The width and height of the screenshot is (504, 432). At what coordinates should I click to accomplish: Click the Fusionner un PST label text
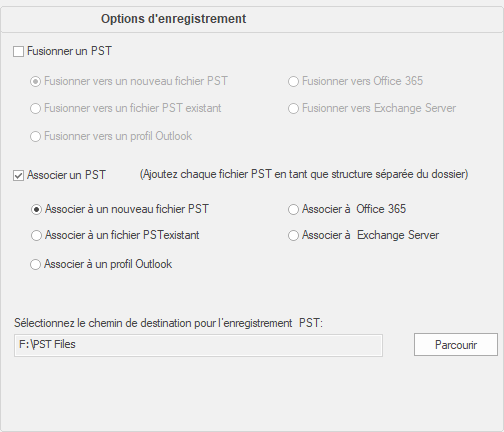click(69, 51)
